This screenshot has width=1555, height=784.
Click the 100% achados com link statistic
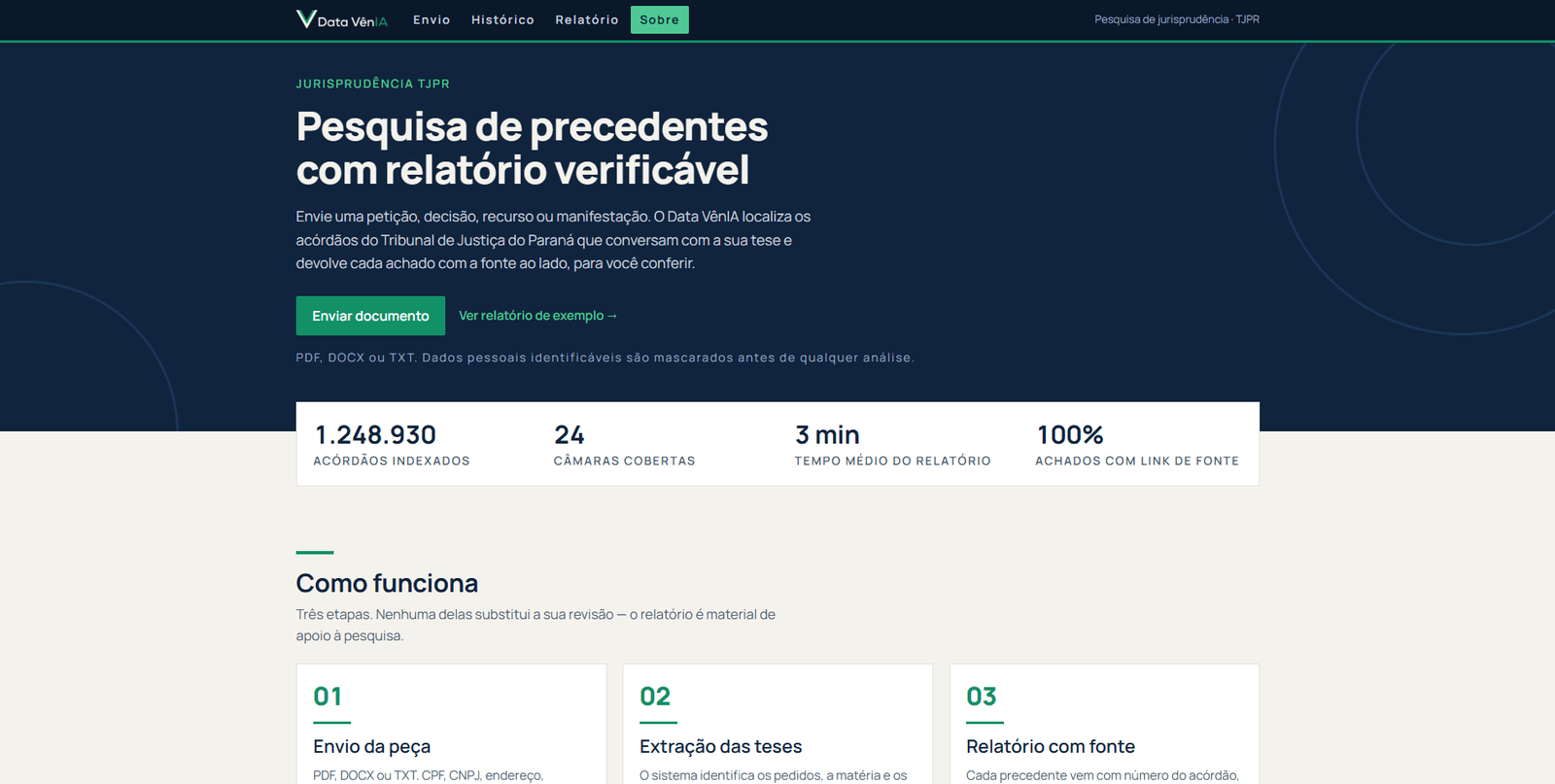click(x=1137, y=444)
